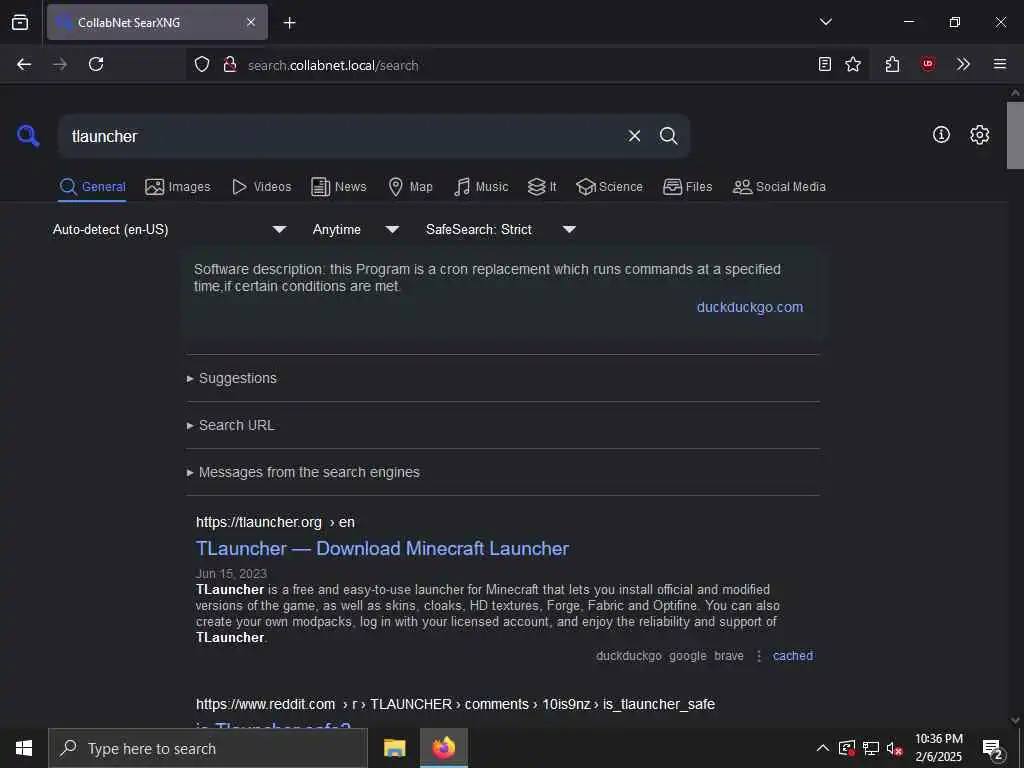
Task: Open the uBlock Origin extension icon
Action: pyautogui.click(x=927, y=64)
